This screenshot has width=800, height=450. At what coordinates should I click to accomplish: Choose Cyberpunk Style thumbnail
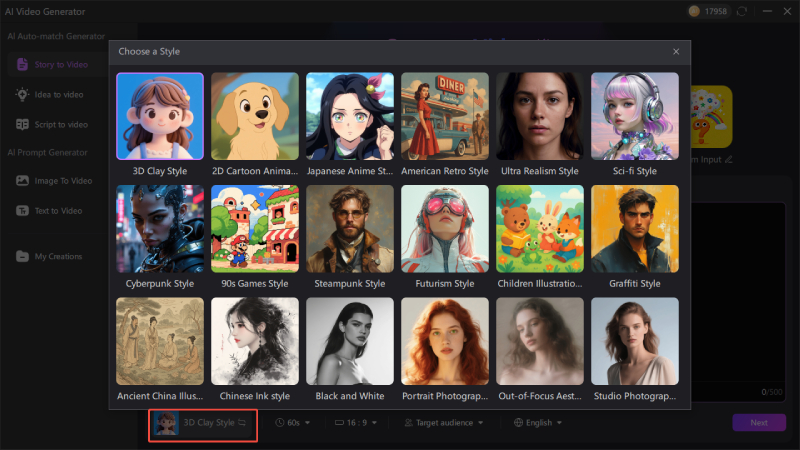click(x=160, y=229)
